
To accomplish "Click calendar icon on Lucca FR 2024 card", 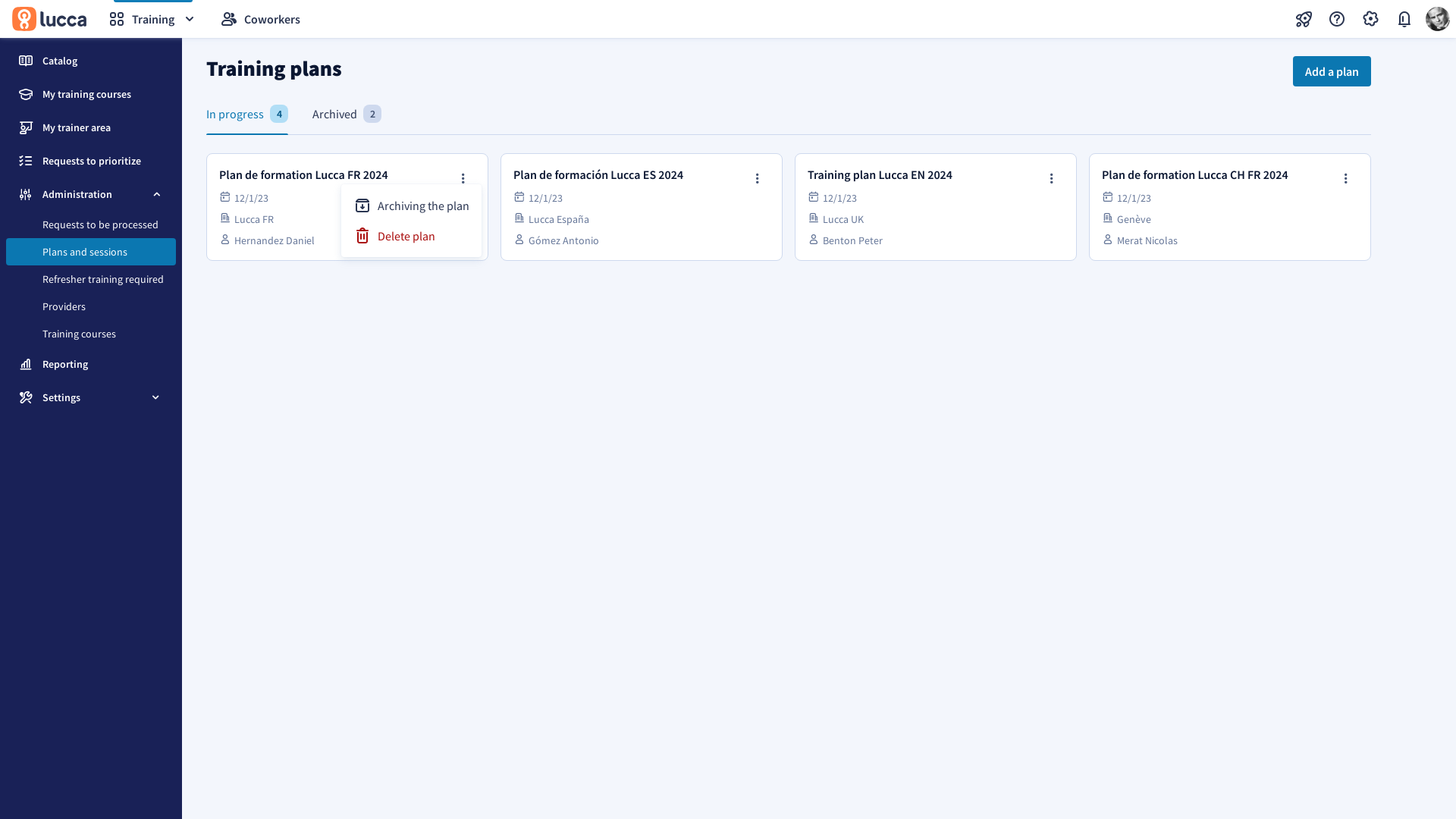I will click(x=225, y=197).
